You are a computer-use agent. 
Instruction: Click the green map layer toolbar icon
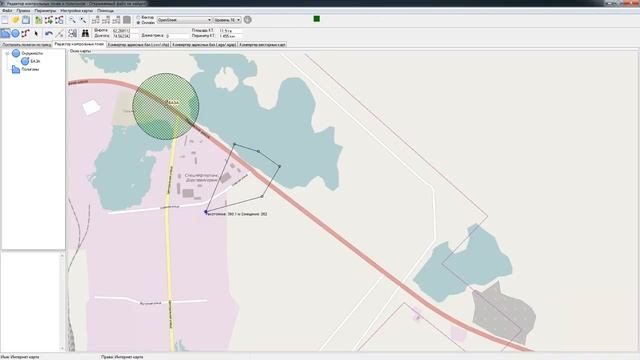pos(38,20)
